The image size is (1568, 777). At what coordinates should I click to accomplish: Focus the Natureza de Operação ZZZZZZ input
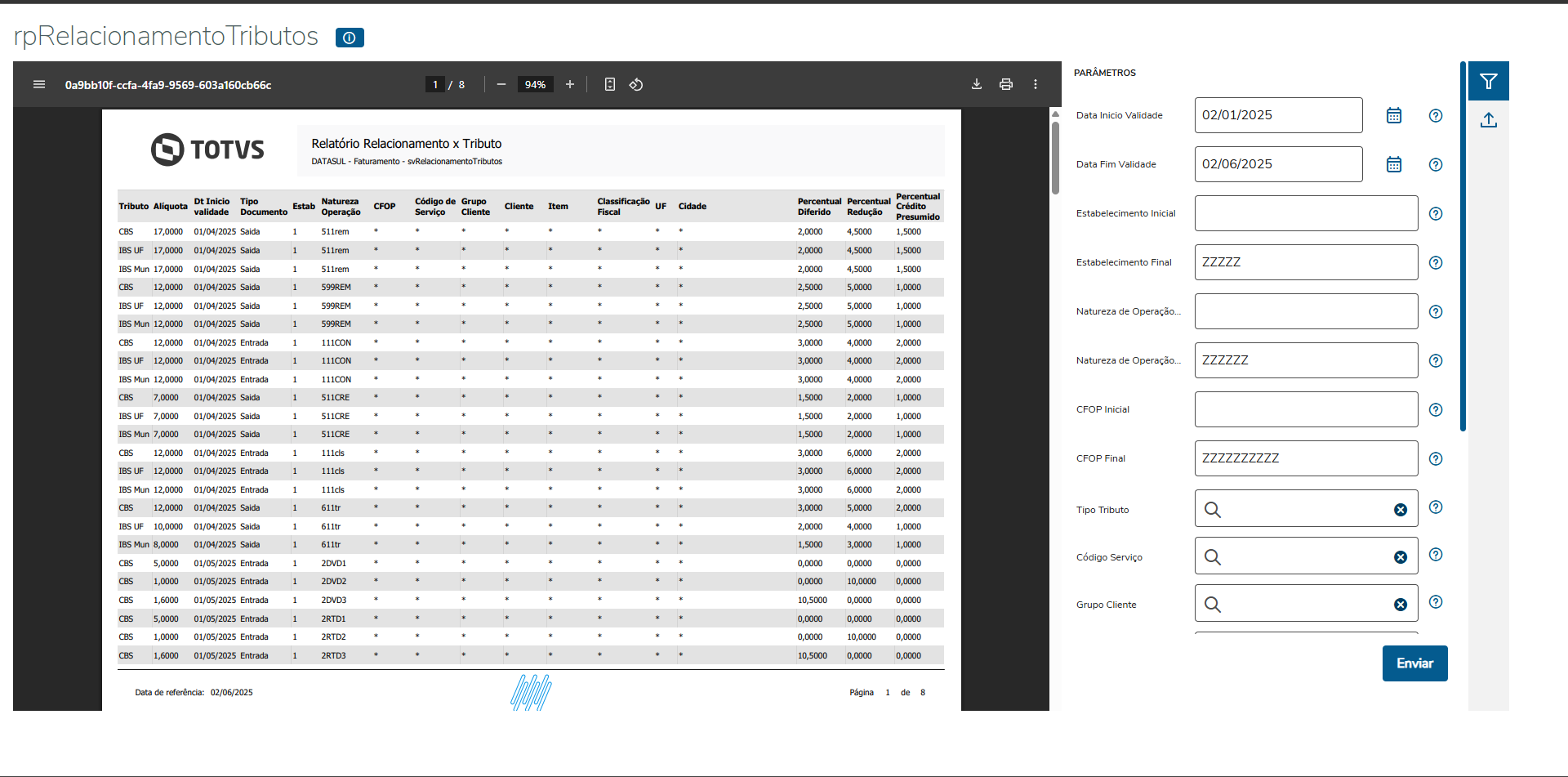pos(1306,360)
